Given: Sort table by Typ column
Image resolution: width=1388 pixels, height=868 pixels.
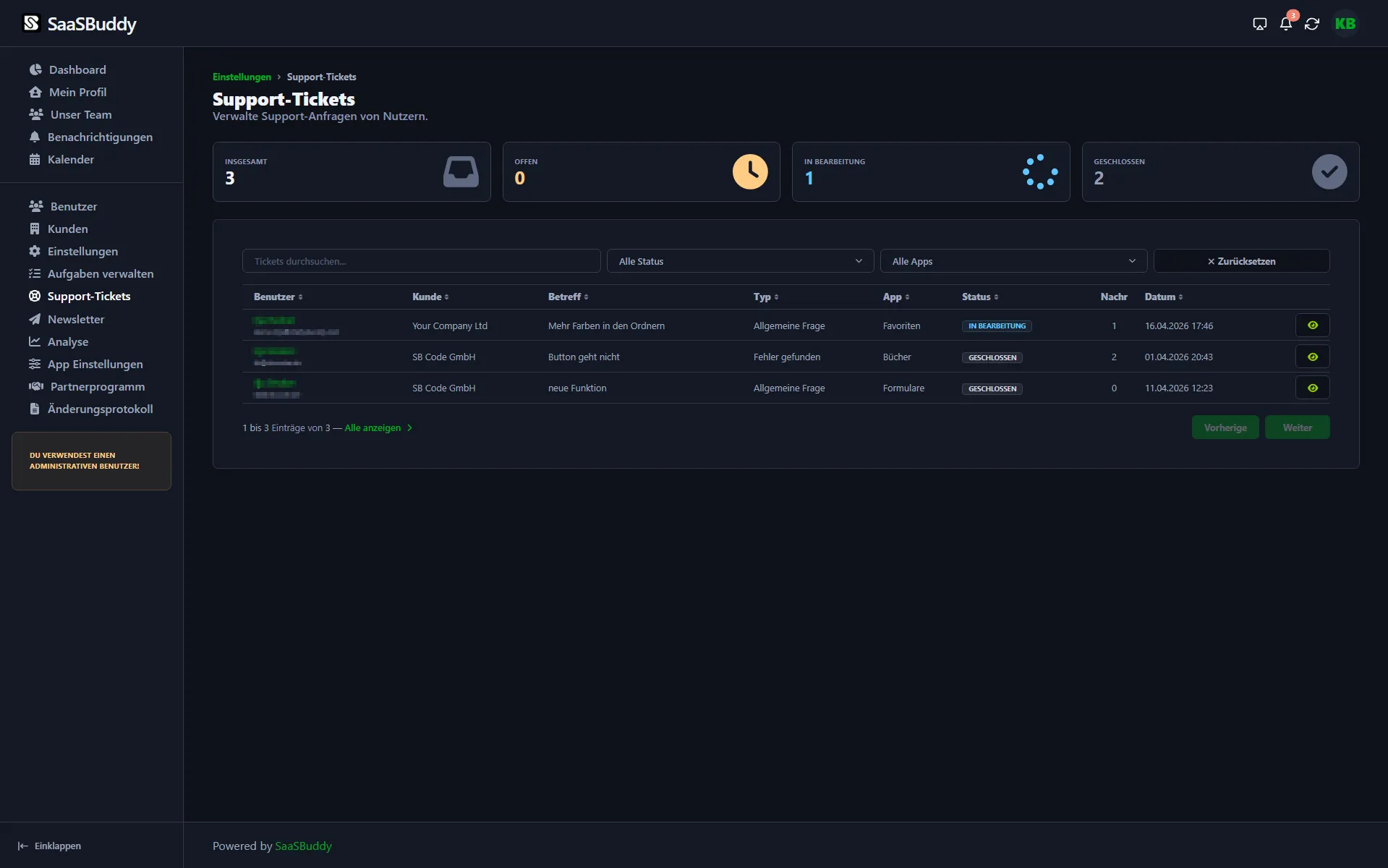Looking at the screenshot, I should (766, 297).
